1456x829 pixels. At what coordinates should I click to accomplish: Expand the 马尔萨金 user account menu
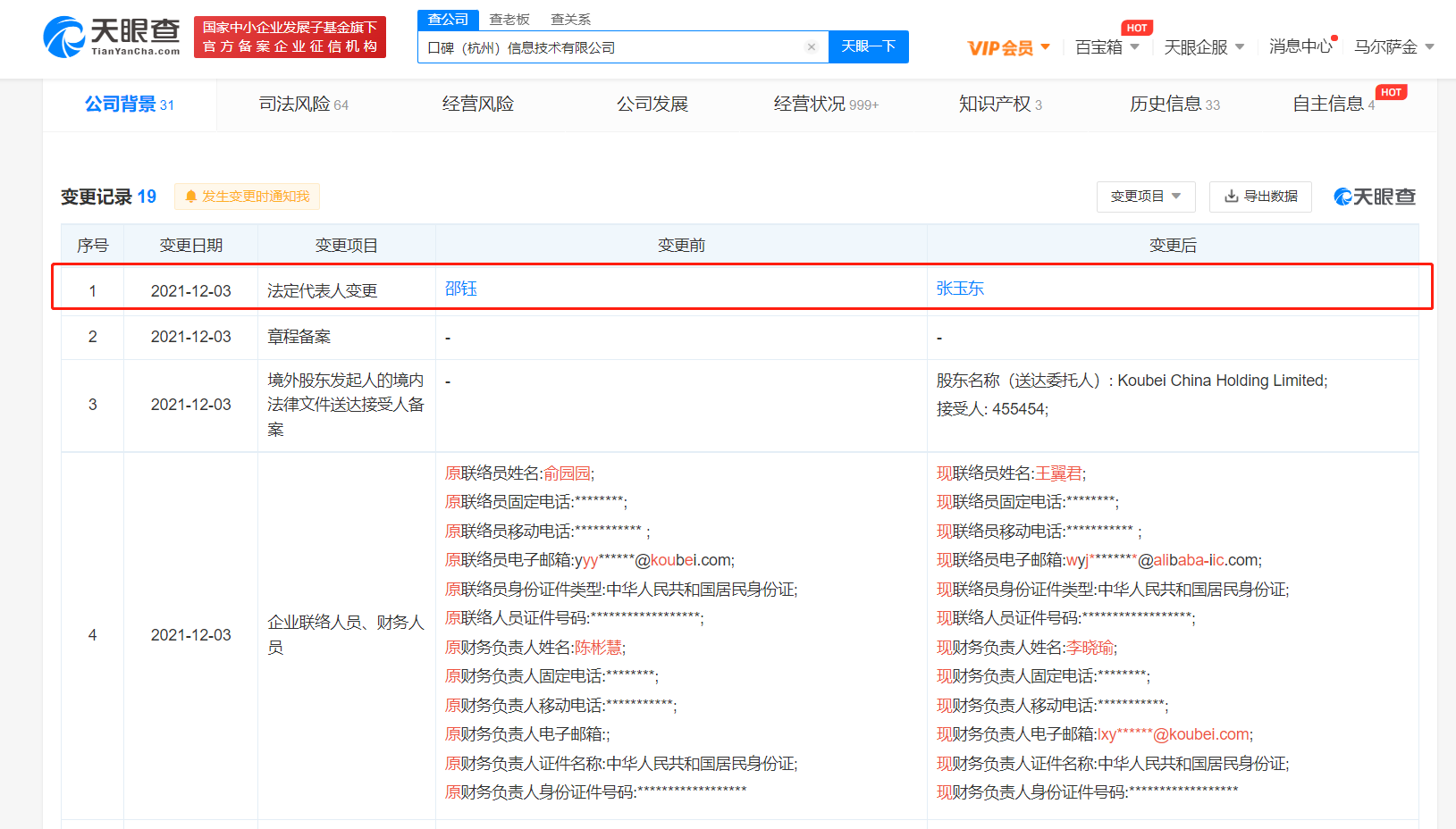coord(1393,47)
